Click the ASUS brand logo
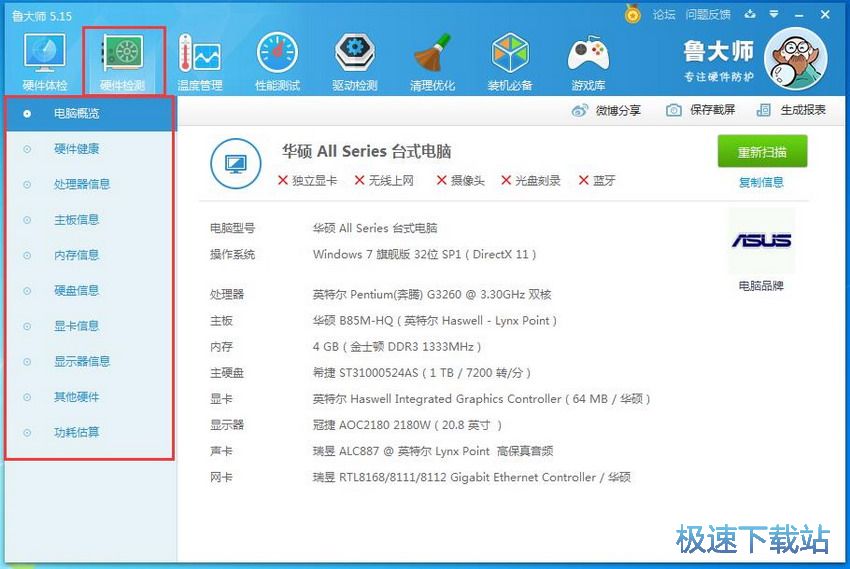This screenshot has width=850, height=569. 761,240
